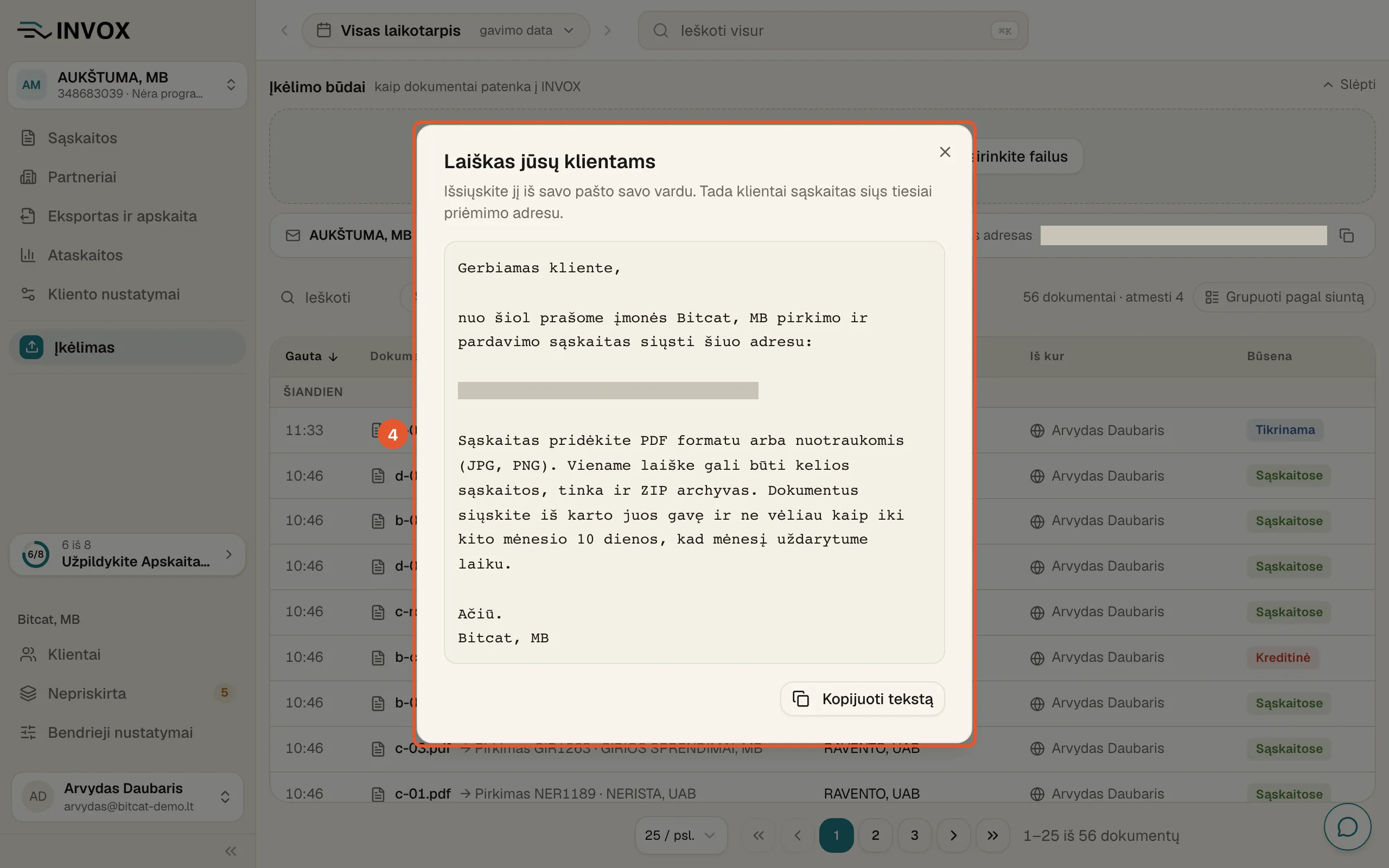
Task: Open the Visas laikotarpis date range dropdown
Action: [445, 30]
